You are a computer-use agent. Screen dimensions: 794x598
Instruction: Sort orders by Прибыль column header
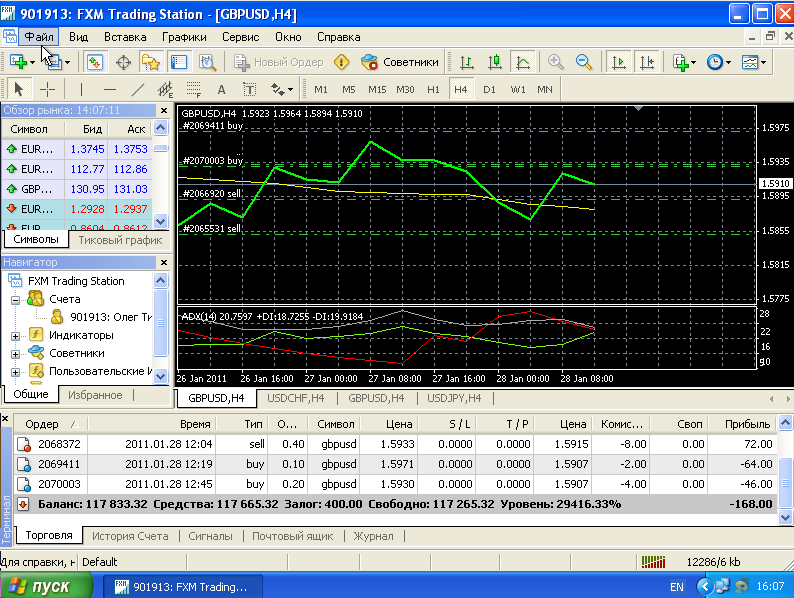click(x=742, y=424)
